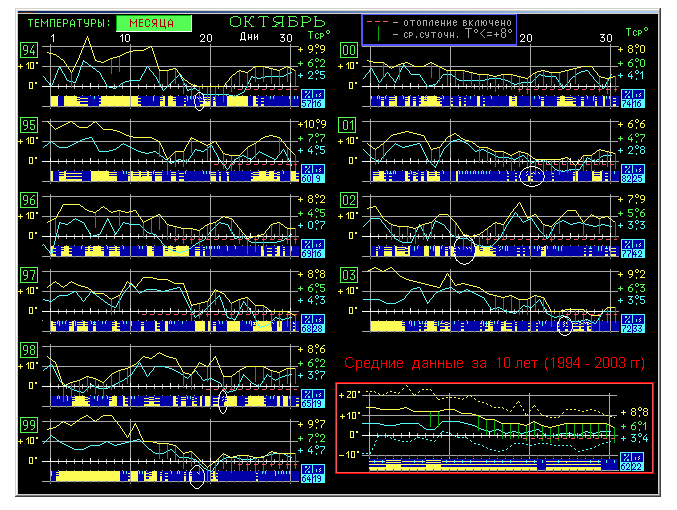Select the year 00 label box
This screenshot has width=677, height=510.
(x=349, y=51)
